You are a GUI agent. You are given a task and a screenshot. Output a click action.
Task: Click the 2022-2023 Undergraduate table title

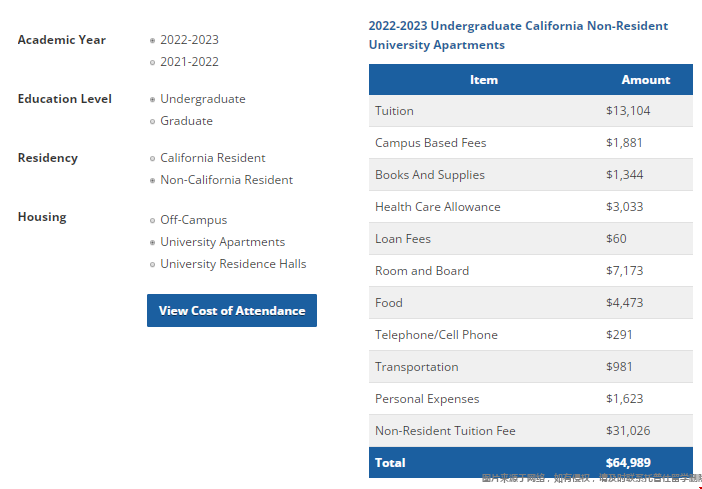(518, 35)
